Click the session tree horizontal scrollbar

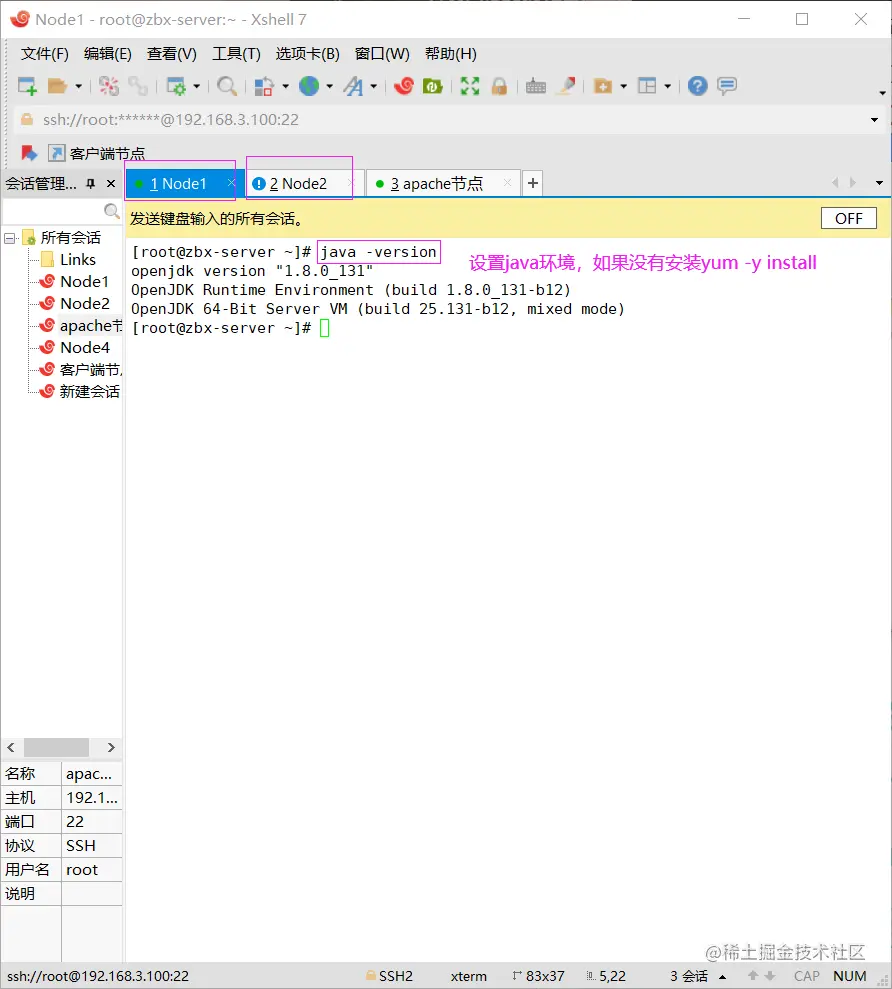(56, 747)
